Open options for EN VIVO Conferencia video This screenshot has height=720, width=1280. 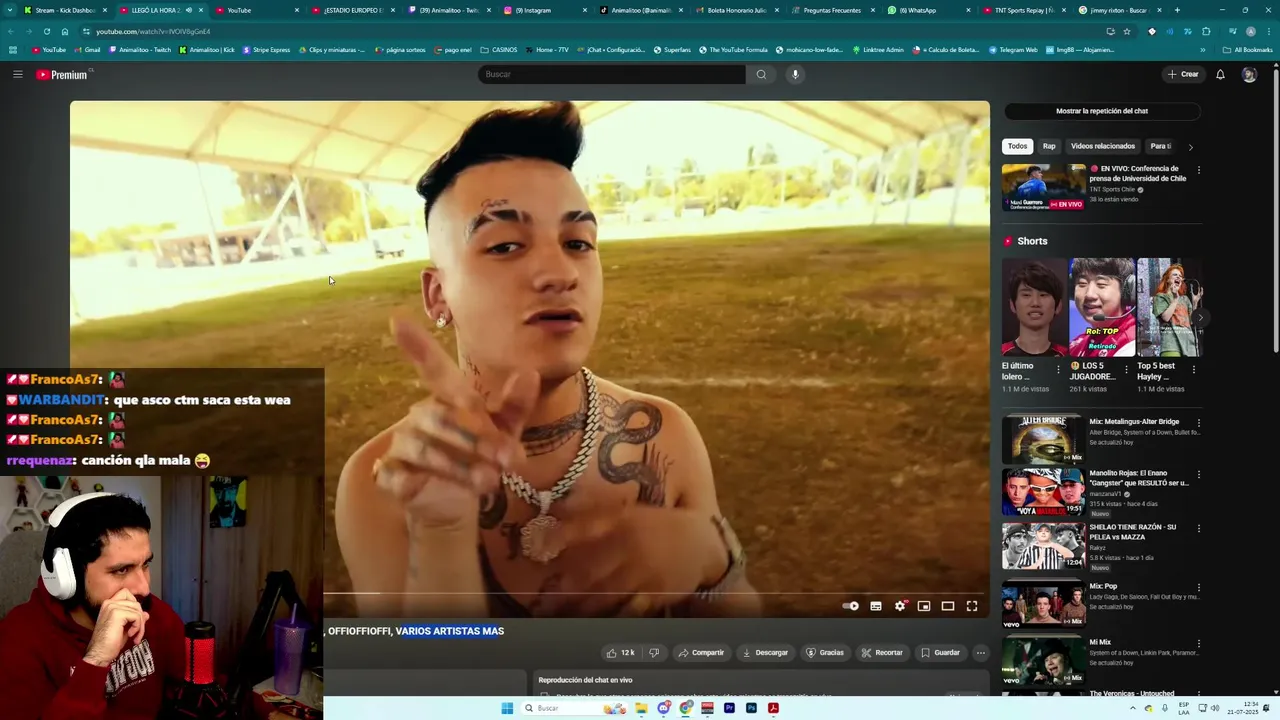tap(1198, 170)
